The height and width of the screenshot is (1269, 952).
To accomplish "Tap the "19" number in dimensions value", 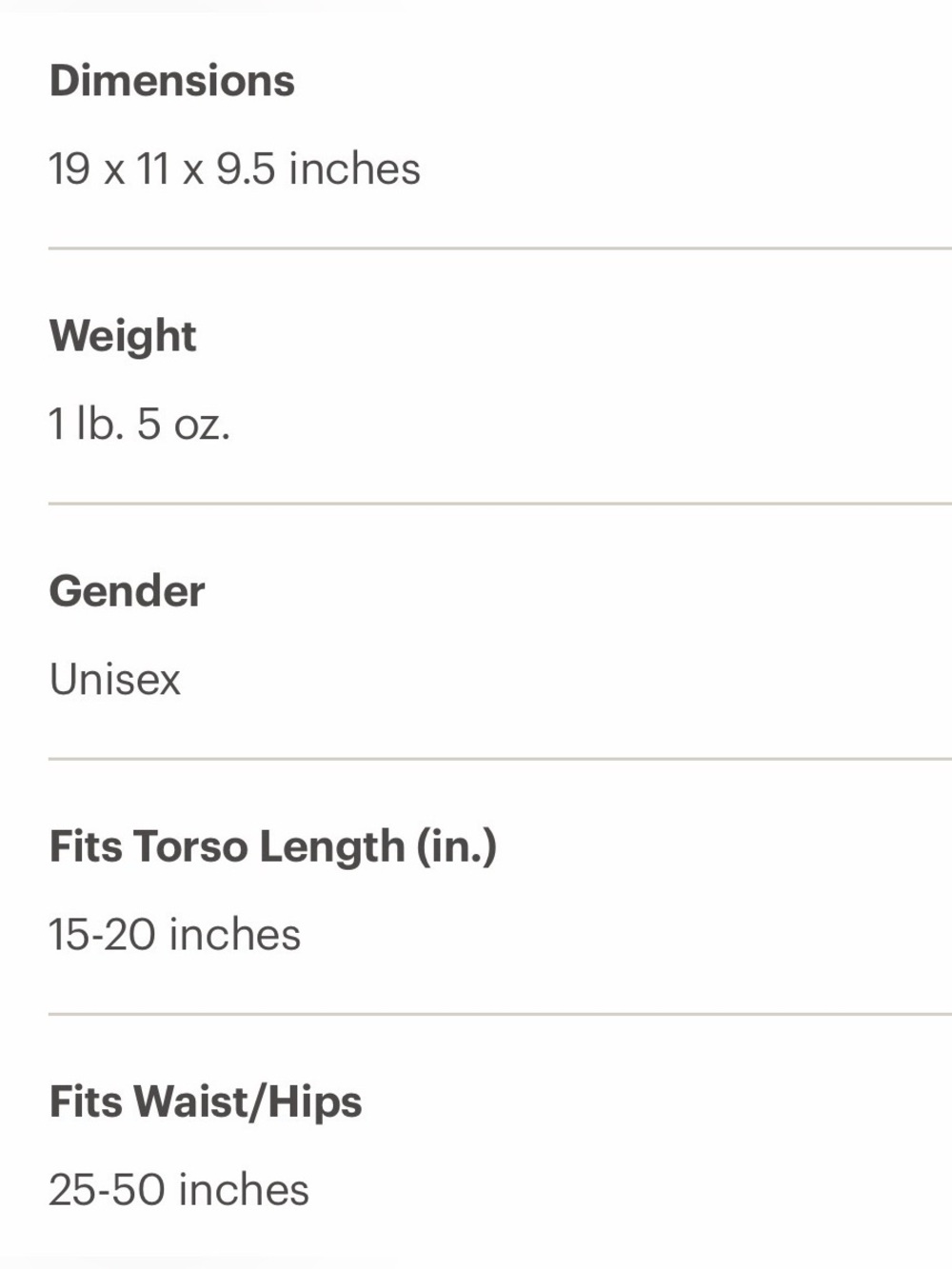I will 69,169.
